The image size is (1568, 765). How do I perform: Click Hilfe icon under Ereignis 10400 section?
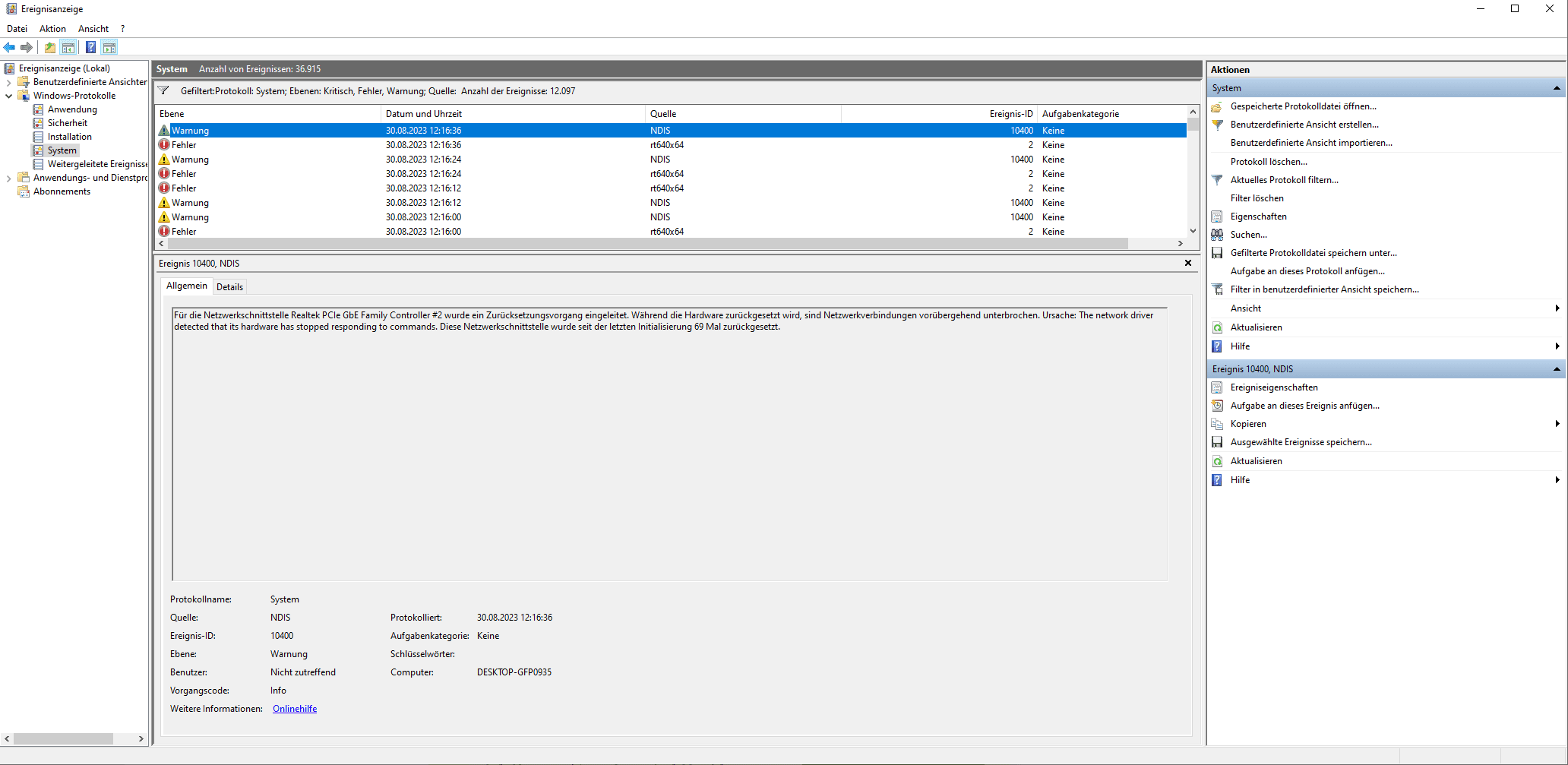point(1217,480)
